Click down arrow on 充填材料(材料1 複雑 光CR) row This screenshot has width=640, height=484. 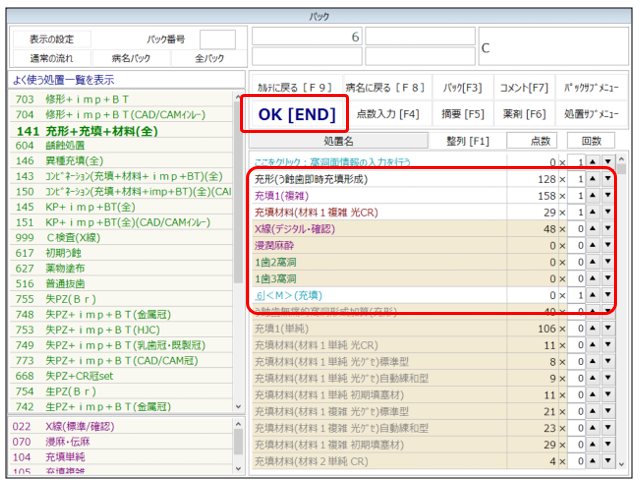point(608,212)
